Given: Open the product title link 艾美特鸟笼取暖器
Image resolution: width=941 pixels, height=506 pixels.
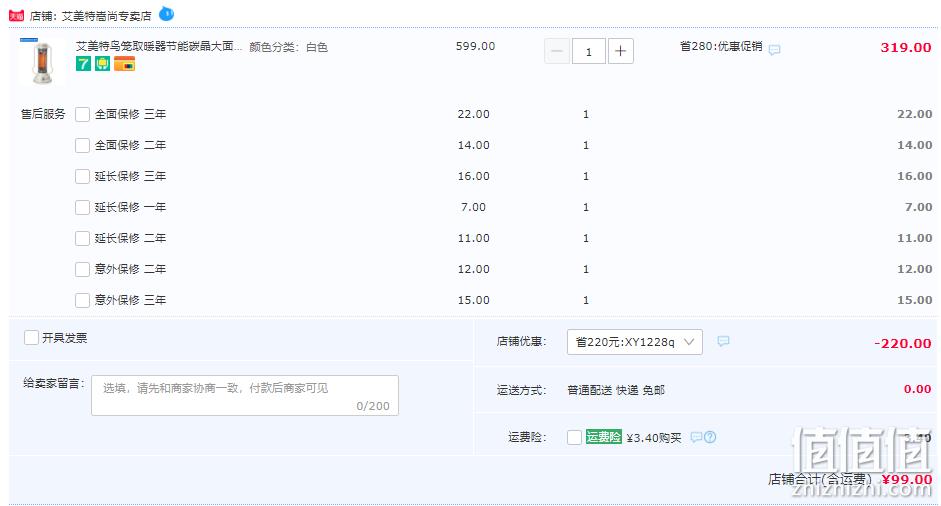Looking at the screenshot, I should [159, 46].
